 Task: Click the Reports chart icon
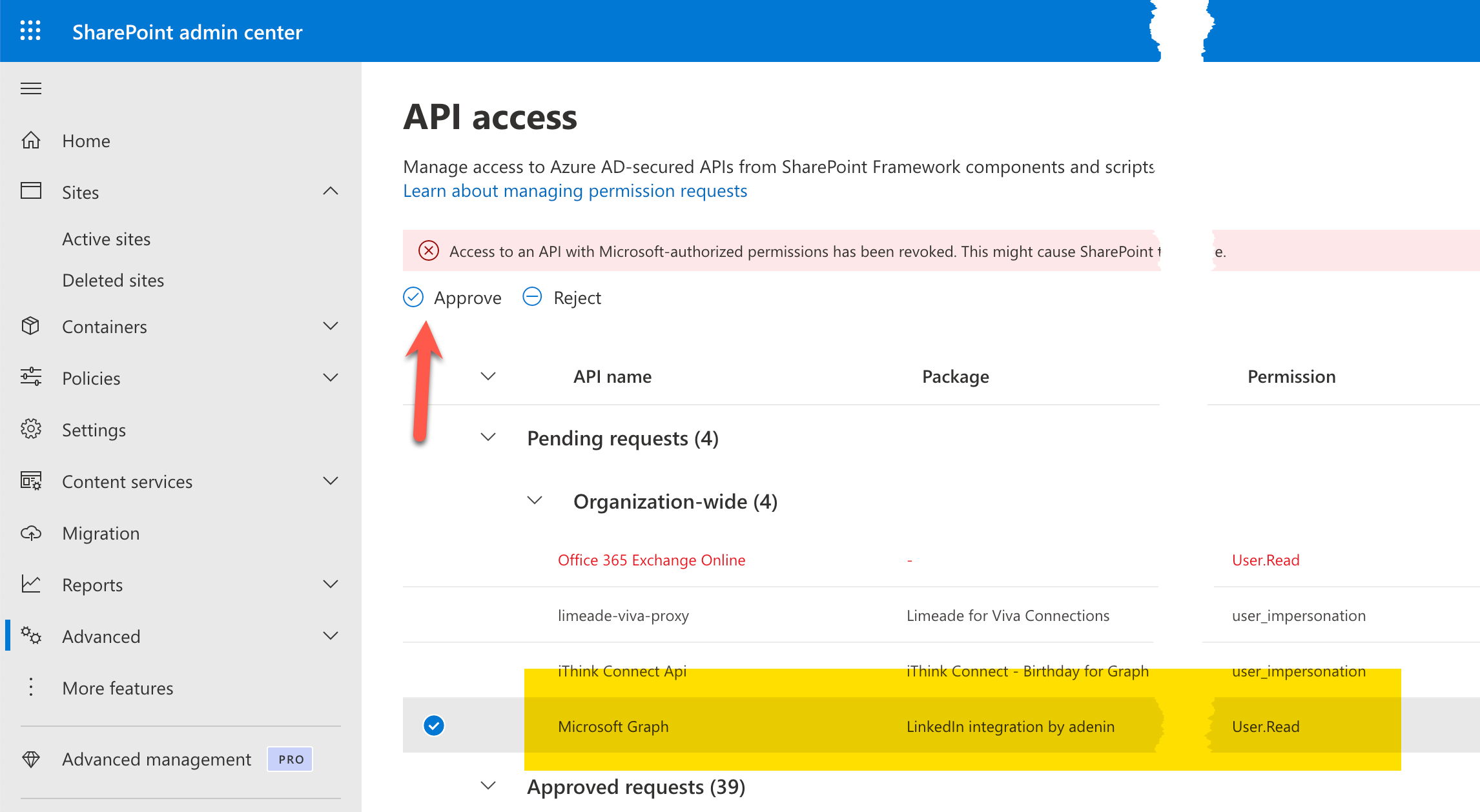click(x=31, y=584)
